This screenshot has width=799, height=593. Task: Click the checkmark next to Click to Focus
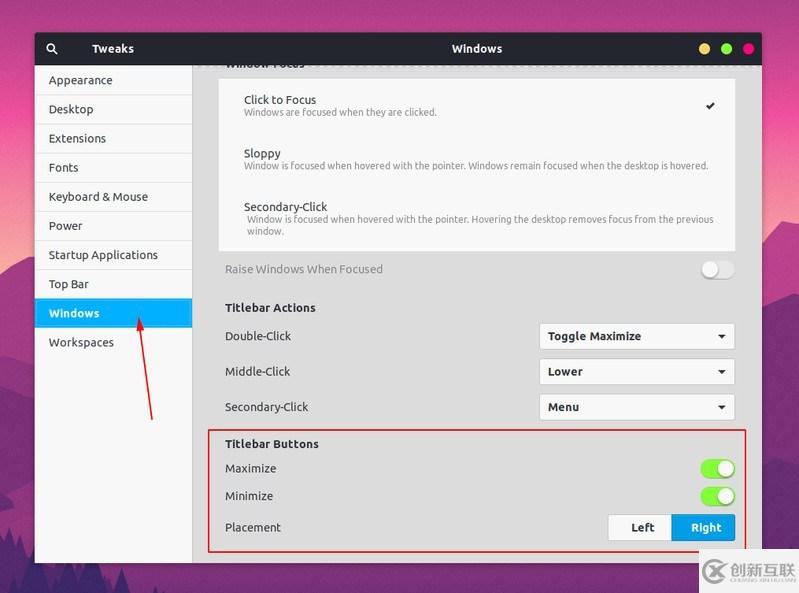[x=710, y=106]
